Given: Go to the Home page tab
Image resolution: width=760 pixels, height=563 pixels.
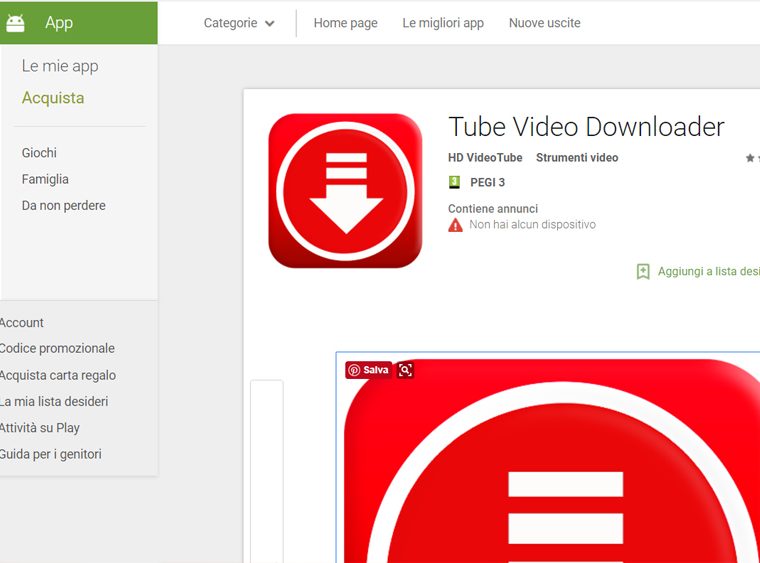Looking at the screenshot, I should coord(345,23).
